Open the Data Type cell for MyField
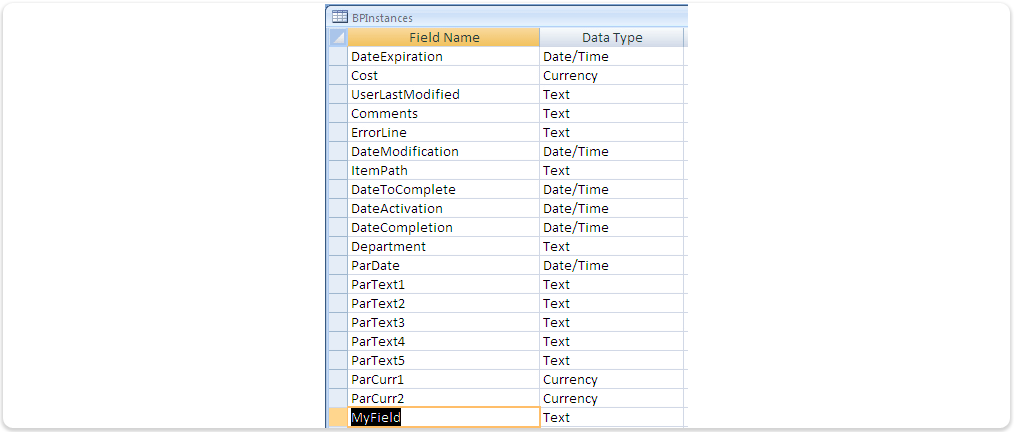The height and width of the screenshot is (432, 1014). pyautogui.click(x=612, y=418)
